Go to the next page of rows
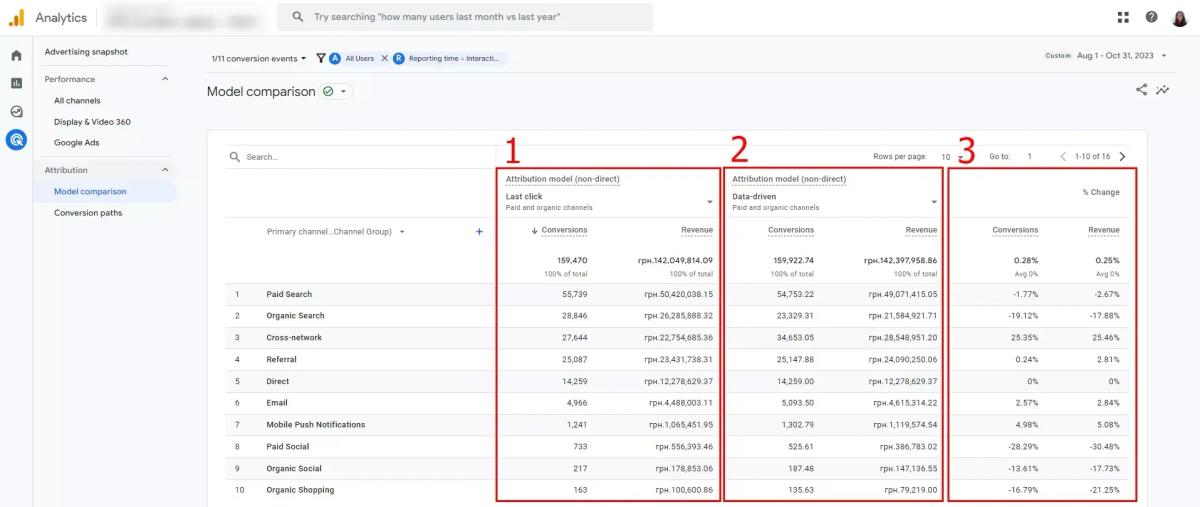This screenshot has height=507, width=1200. (x=1122, y=157)
